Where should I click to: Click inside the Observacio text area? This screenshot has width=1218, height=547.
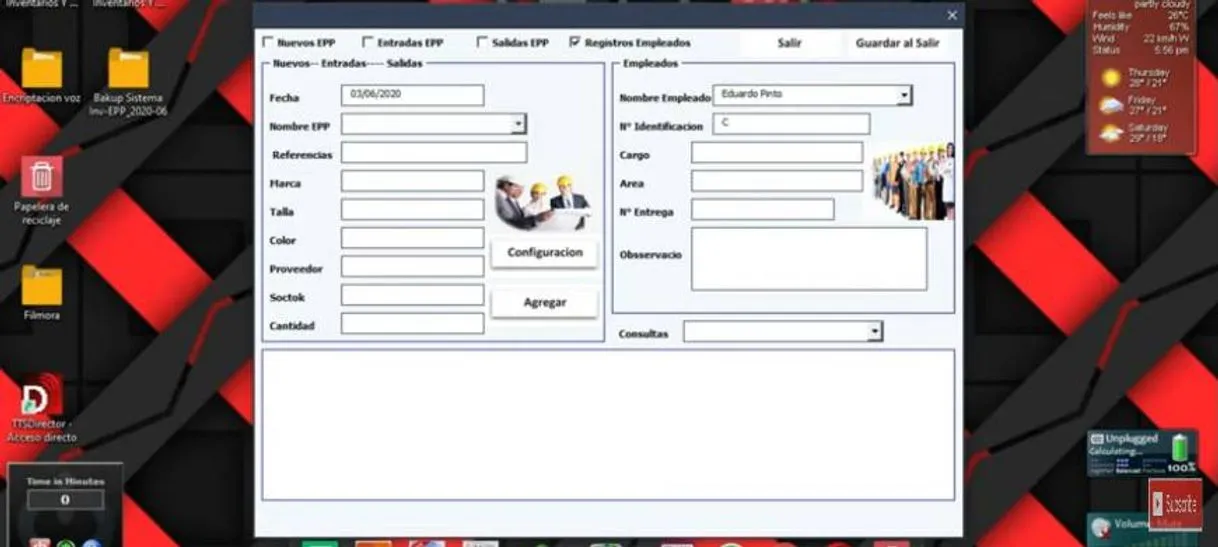[x=809, y=259]
